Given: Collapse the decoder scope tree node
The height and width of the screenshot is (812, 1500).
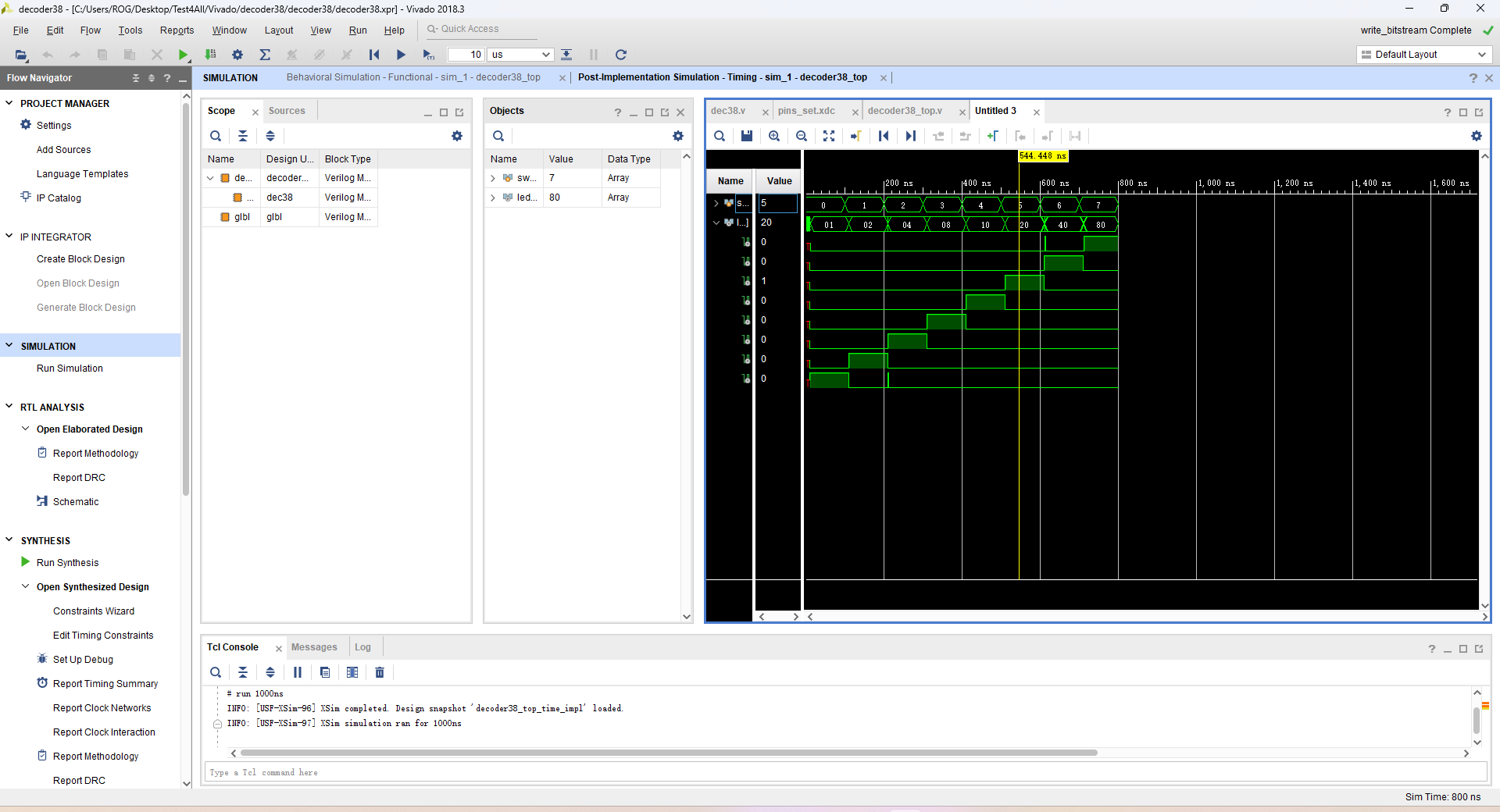Looking at the screenshot, I should (x=210, y=178).
